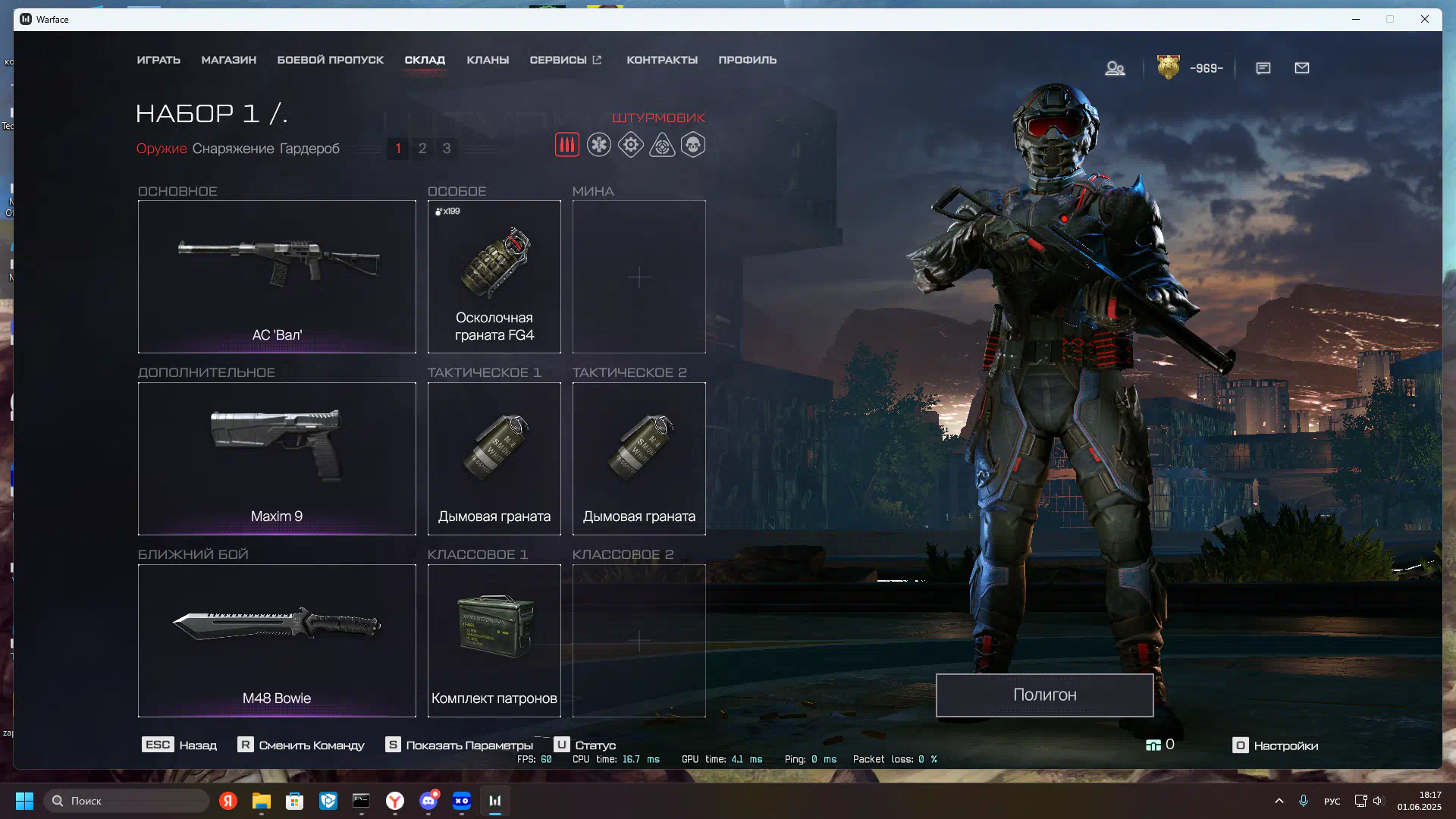Image resolution: width=1456 pixels, height=819 pixels.
Task: Click the РУС language indicator
Action: click(1332, 802)
